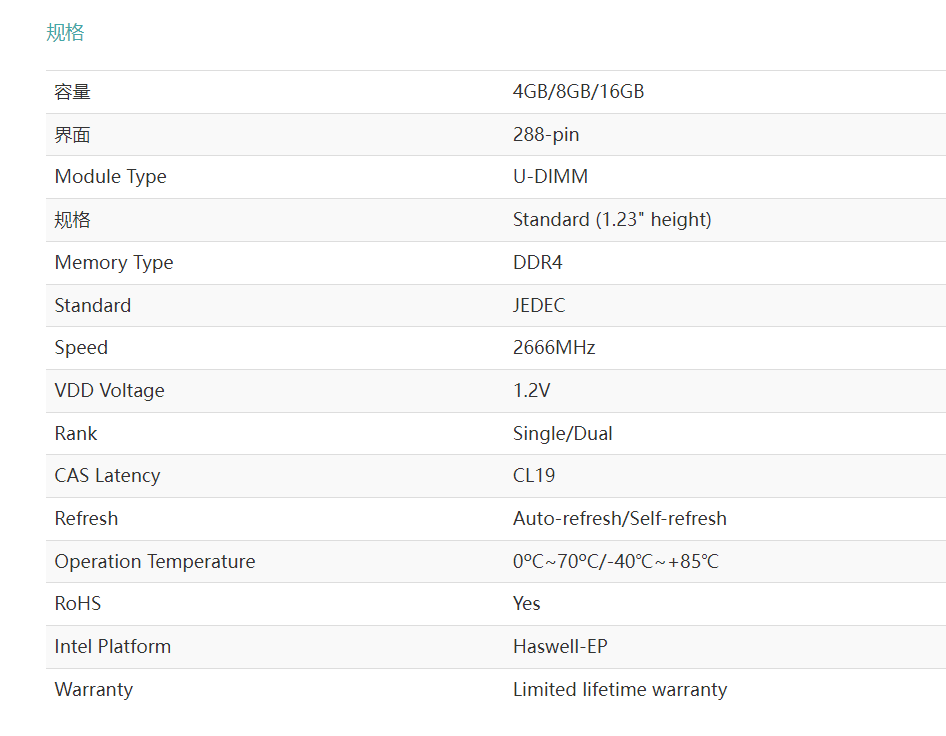The image size is (946, 736).
Task: Select the DDR4 value
Action: [537, 263]
